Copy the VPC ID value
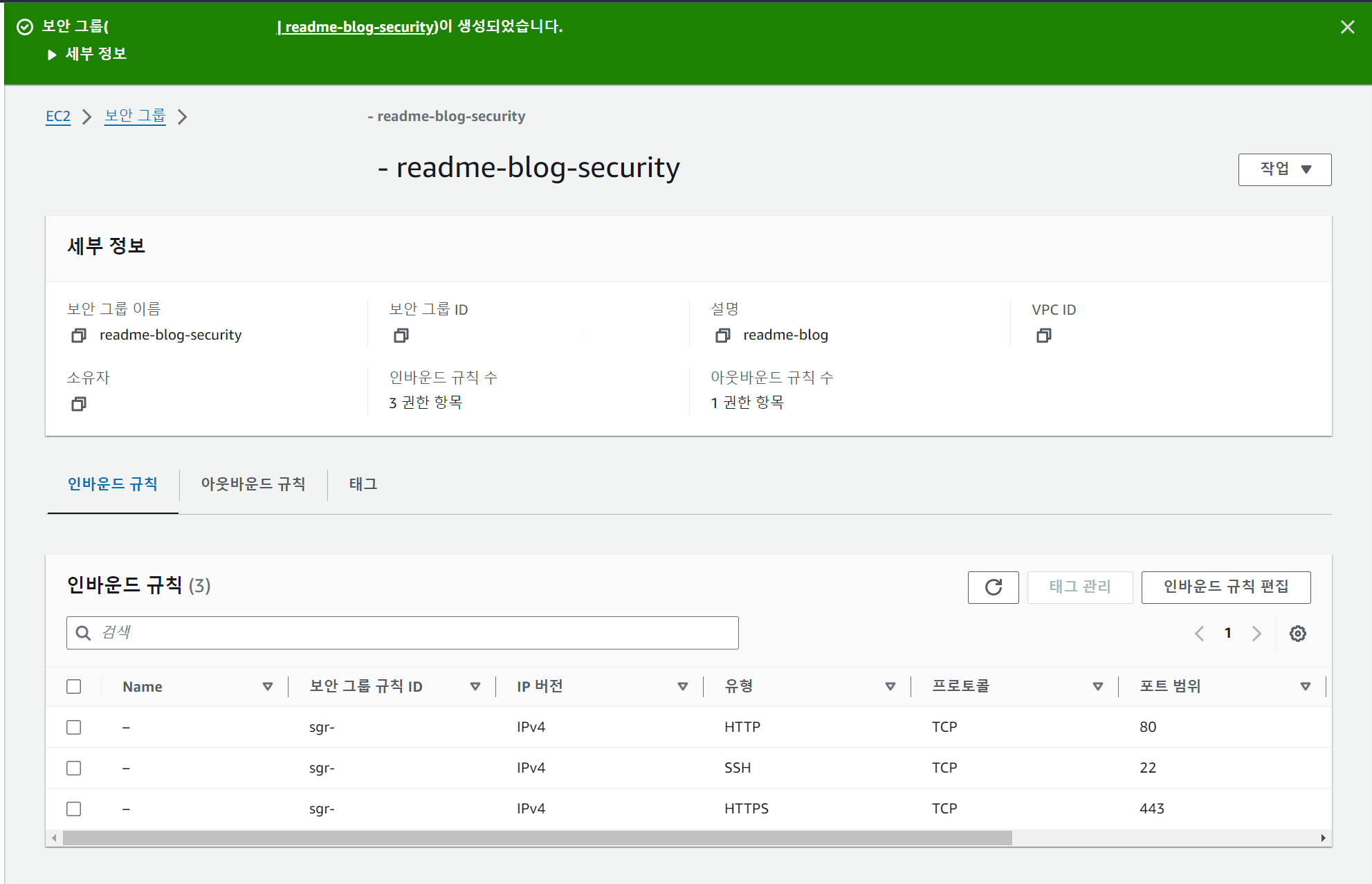Viewport: 1372px width, 884px height. pos(1043,335)
